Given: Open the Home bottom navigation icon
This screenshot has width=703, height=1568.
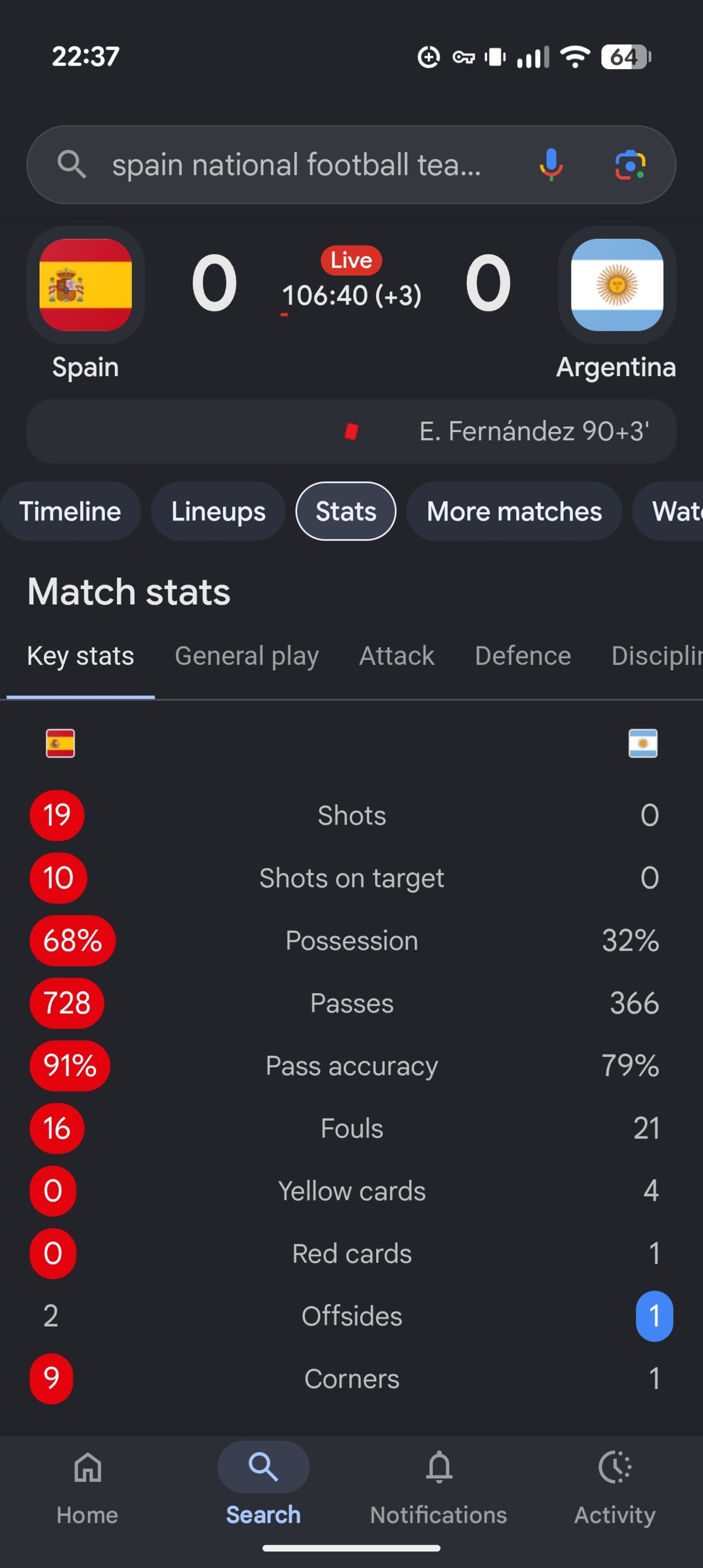Looking at the screenshot, I should (x=88, y=1467).
